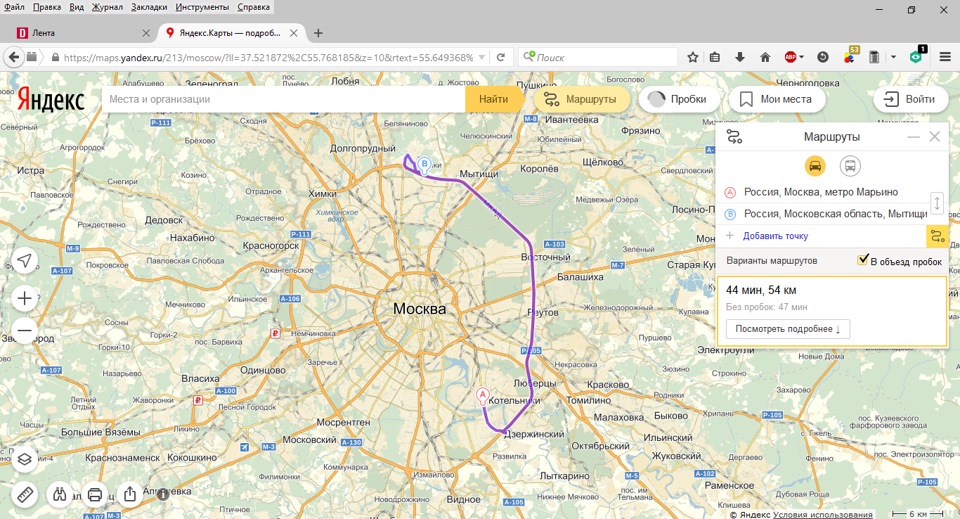
Task: Toggle the Пробки traffic layer
Action: [x=680, y=99]
